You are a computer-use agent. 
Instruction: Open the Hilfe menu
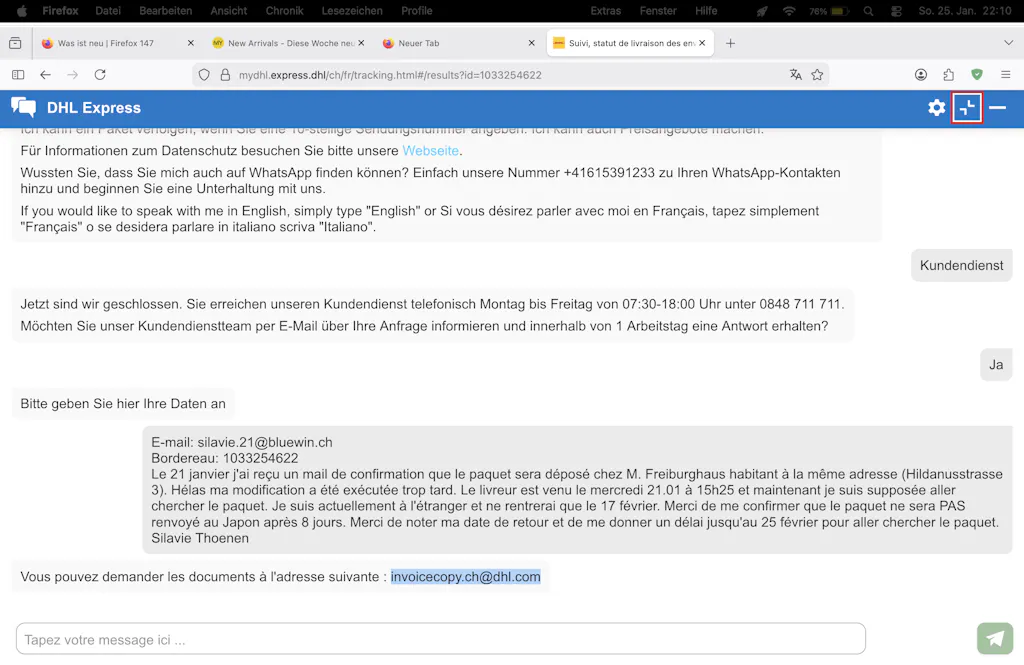706,10
